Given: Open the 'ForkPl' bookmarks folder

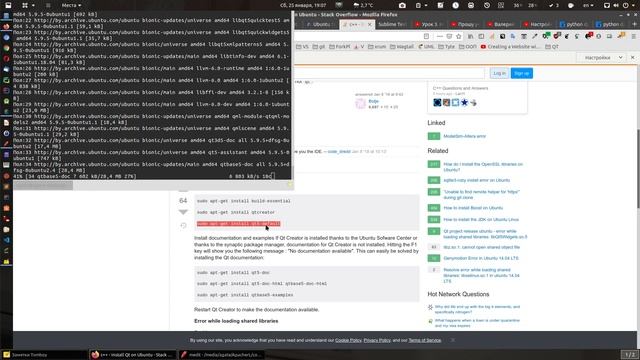Looking at the screenshot, I should pos(340,47).
